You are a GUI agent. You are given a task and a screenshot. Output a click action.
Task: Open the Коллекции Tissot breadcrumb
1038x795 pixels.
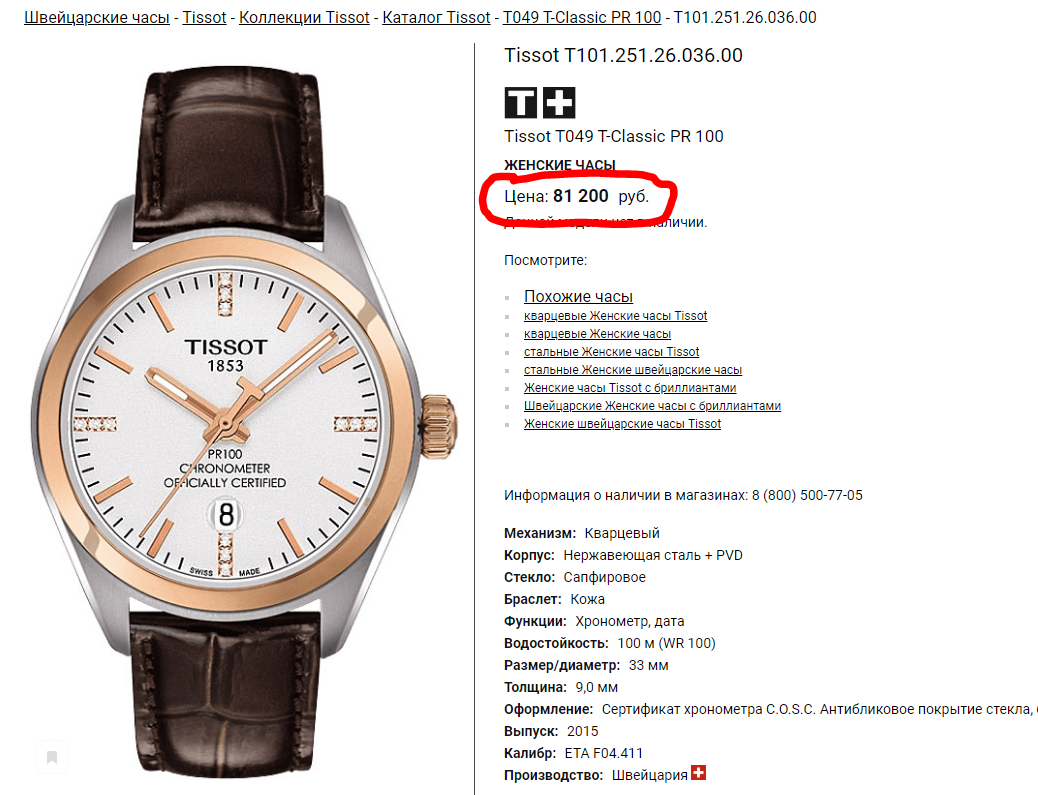304,17
